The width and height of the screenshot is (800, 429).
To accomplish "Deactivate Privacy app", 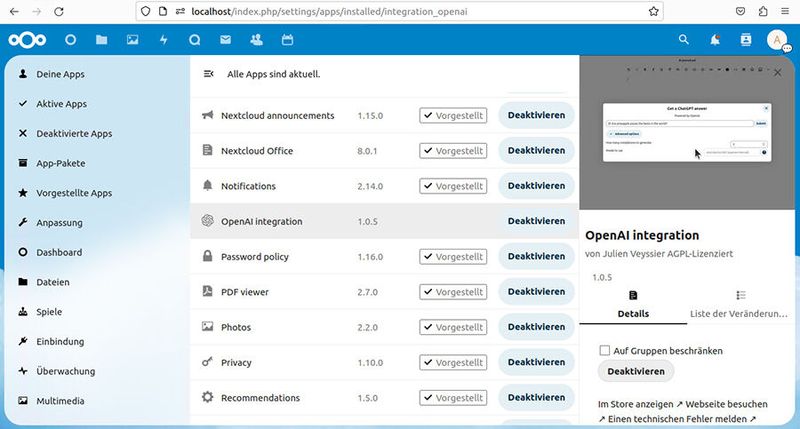I will [x=536, y=362].
